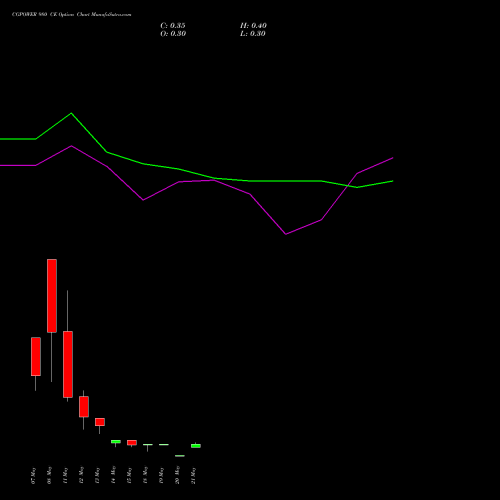Click the high price value H: 0.40

253,26
